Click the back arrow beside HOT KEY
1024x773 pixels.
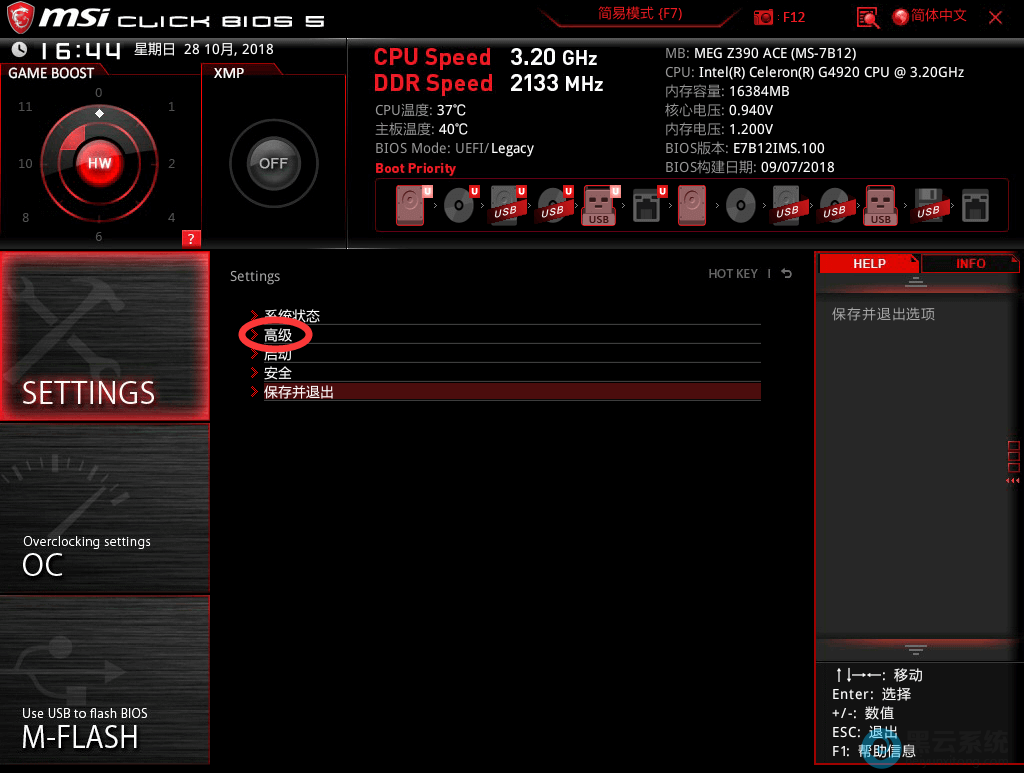click(x=787, y=274)
